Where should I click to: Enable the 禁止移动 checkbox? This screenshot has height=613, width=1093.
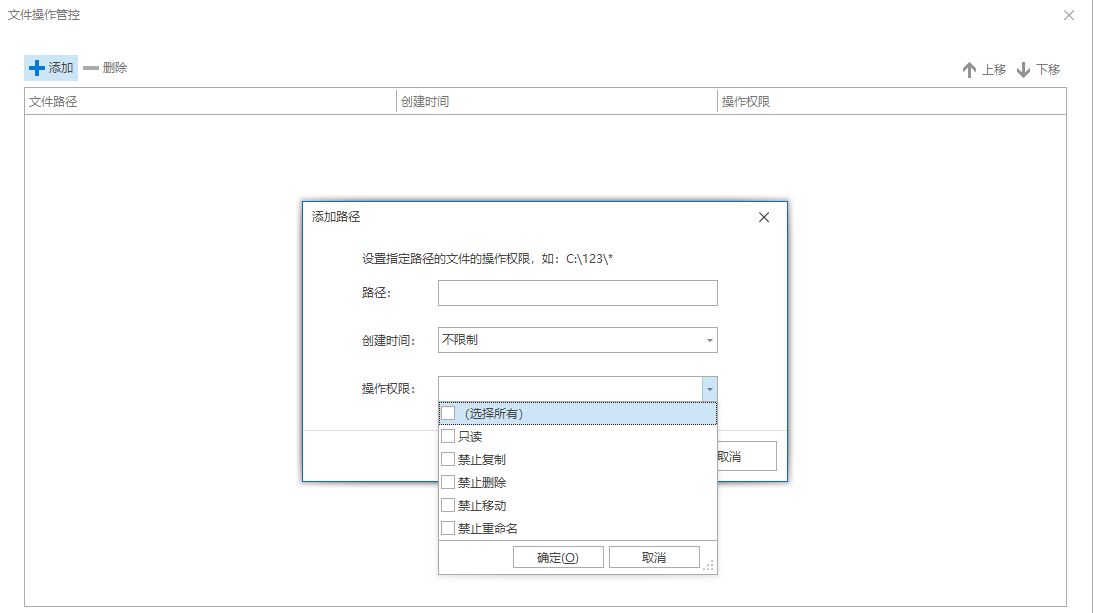(448, 506)
